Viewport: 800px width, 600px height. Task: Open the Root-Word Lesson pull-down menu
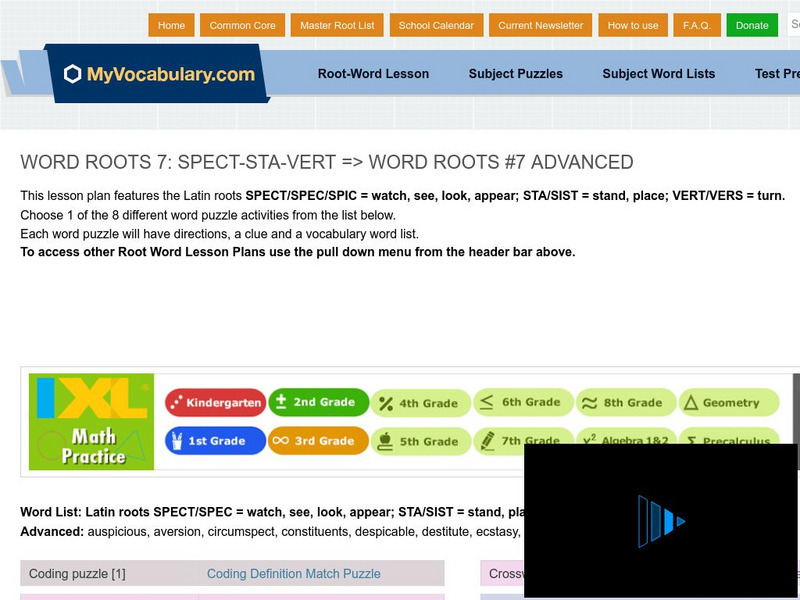coord(374,74)
